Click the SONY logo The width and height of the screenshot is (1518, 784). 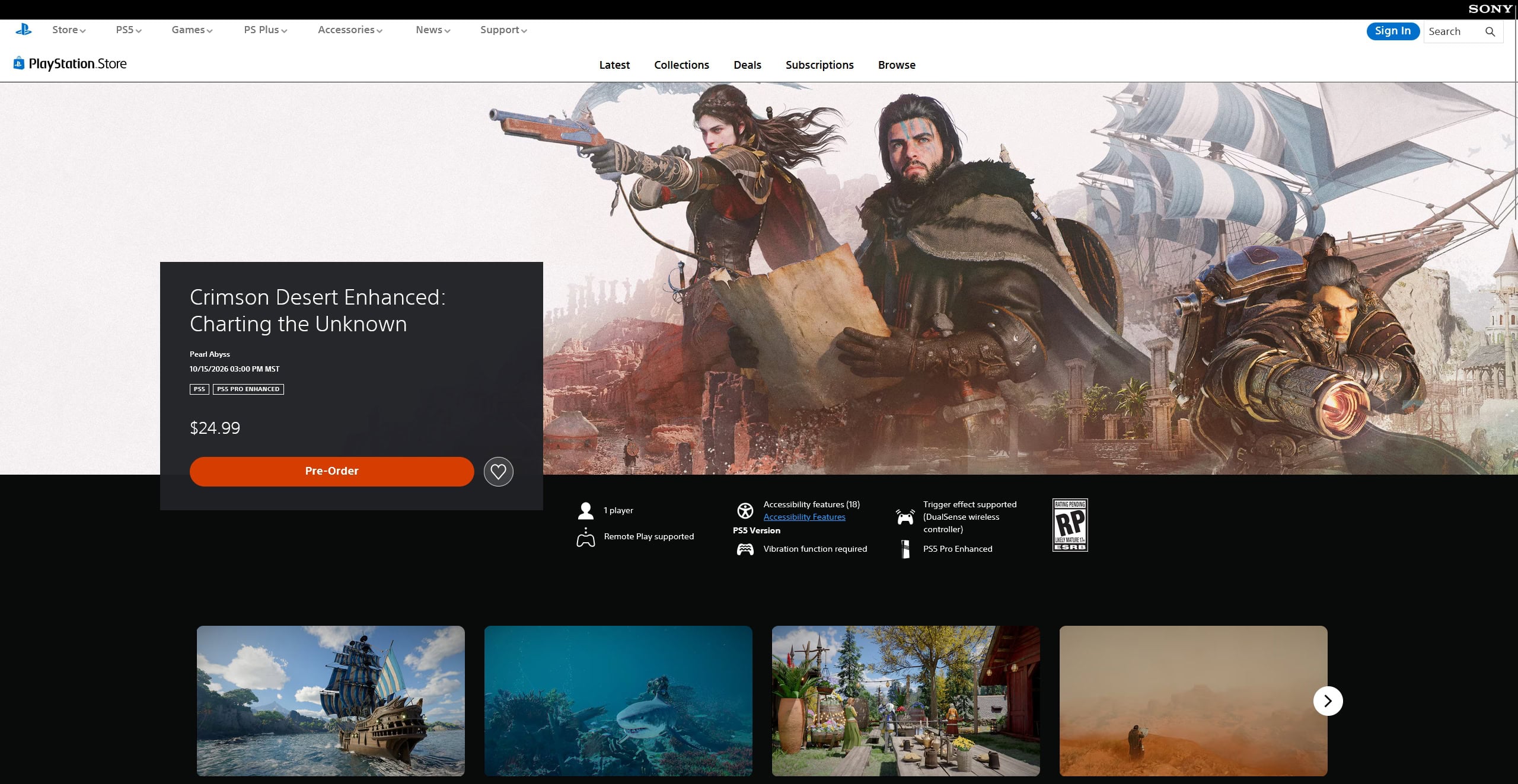1490,9
